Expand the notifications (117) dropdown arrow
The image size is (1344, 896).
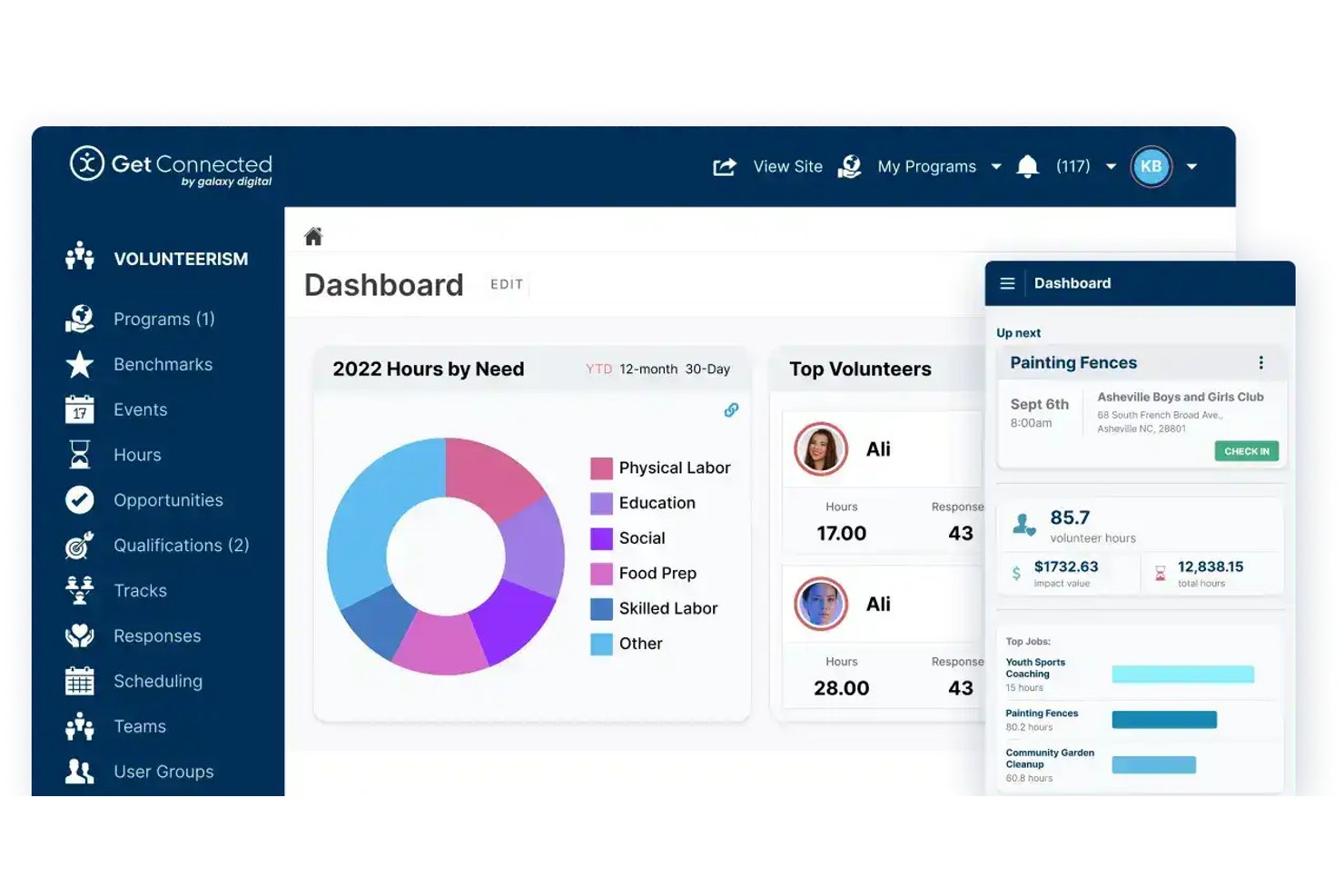click(x=1111, y=167)
